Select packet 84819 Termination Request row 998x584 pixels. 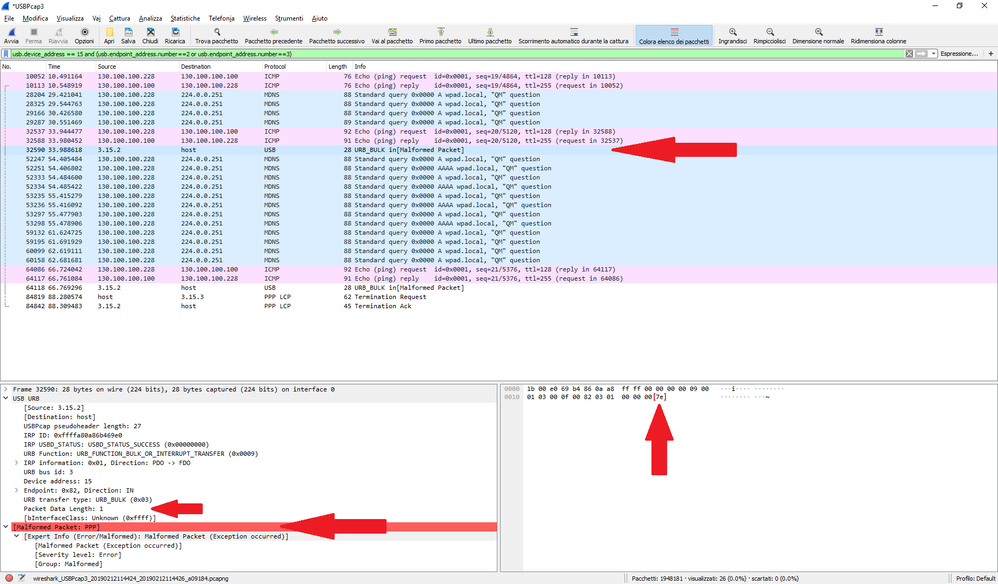(x=498, y=297)
